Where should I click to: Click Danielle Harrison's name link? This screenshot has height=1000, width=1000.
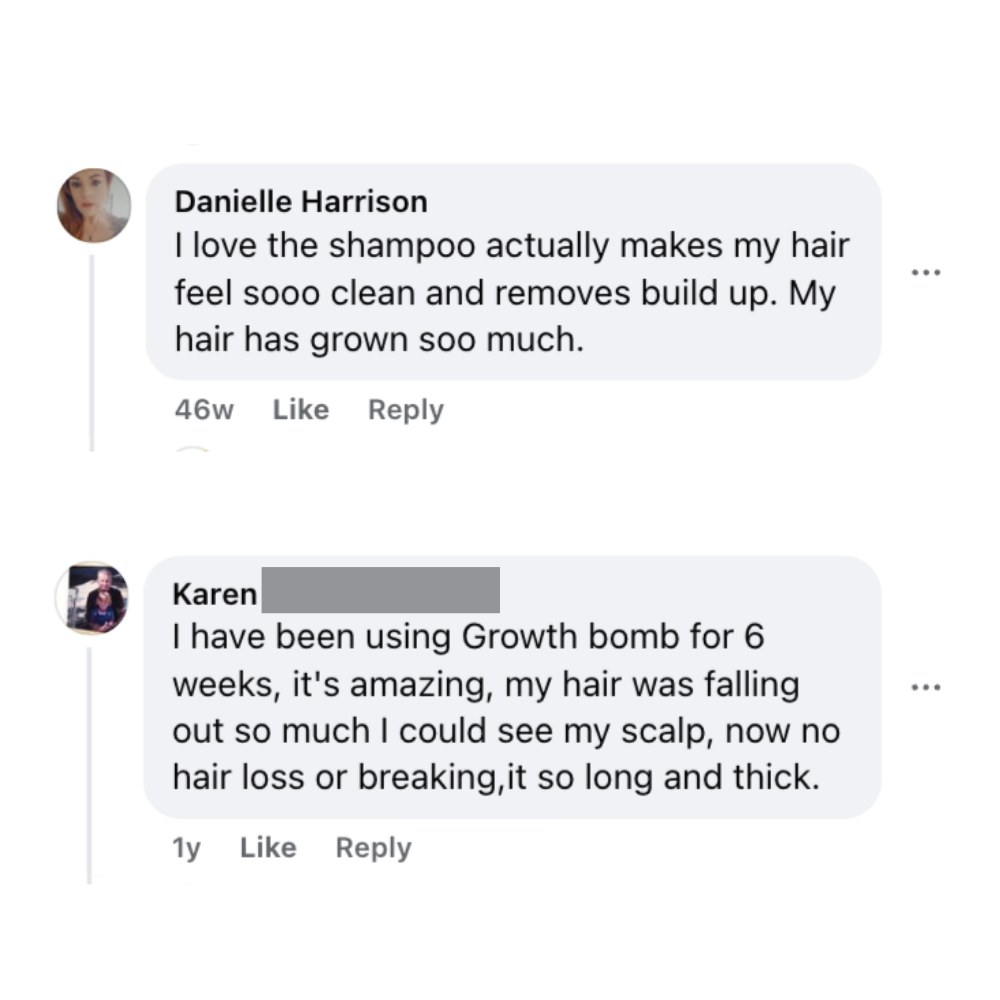tap(301, 202)
